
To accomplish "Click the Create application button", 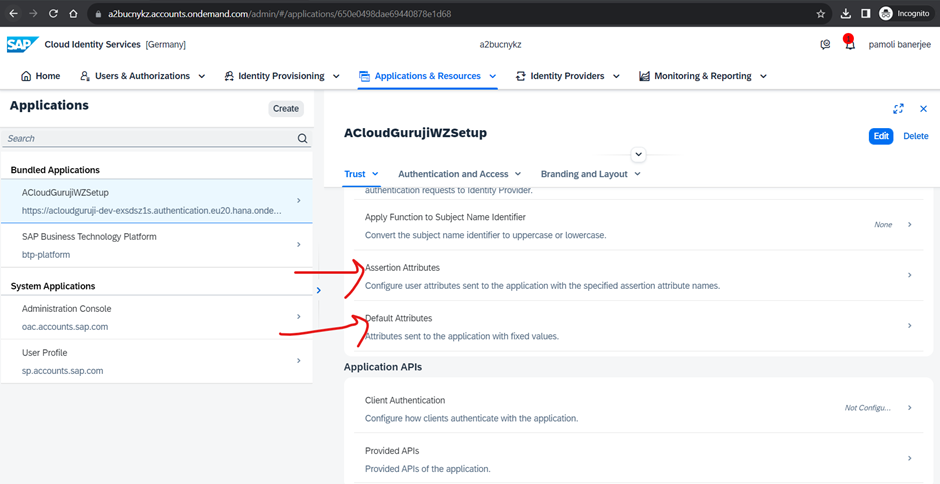I will coord(286,109).
